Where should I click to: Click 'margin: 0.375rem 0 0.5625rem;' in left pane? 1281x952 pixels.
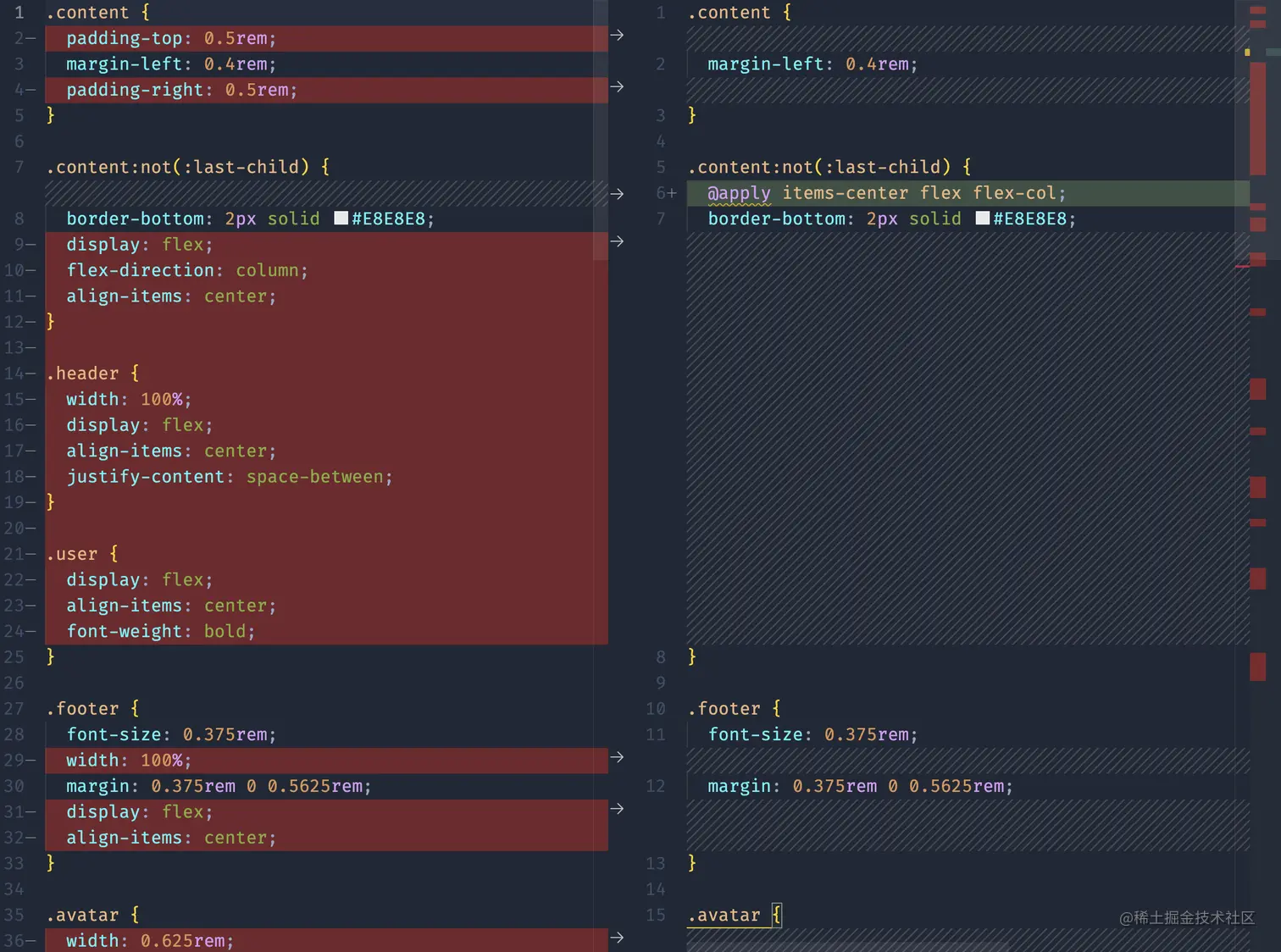point(219,786)
